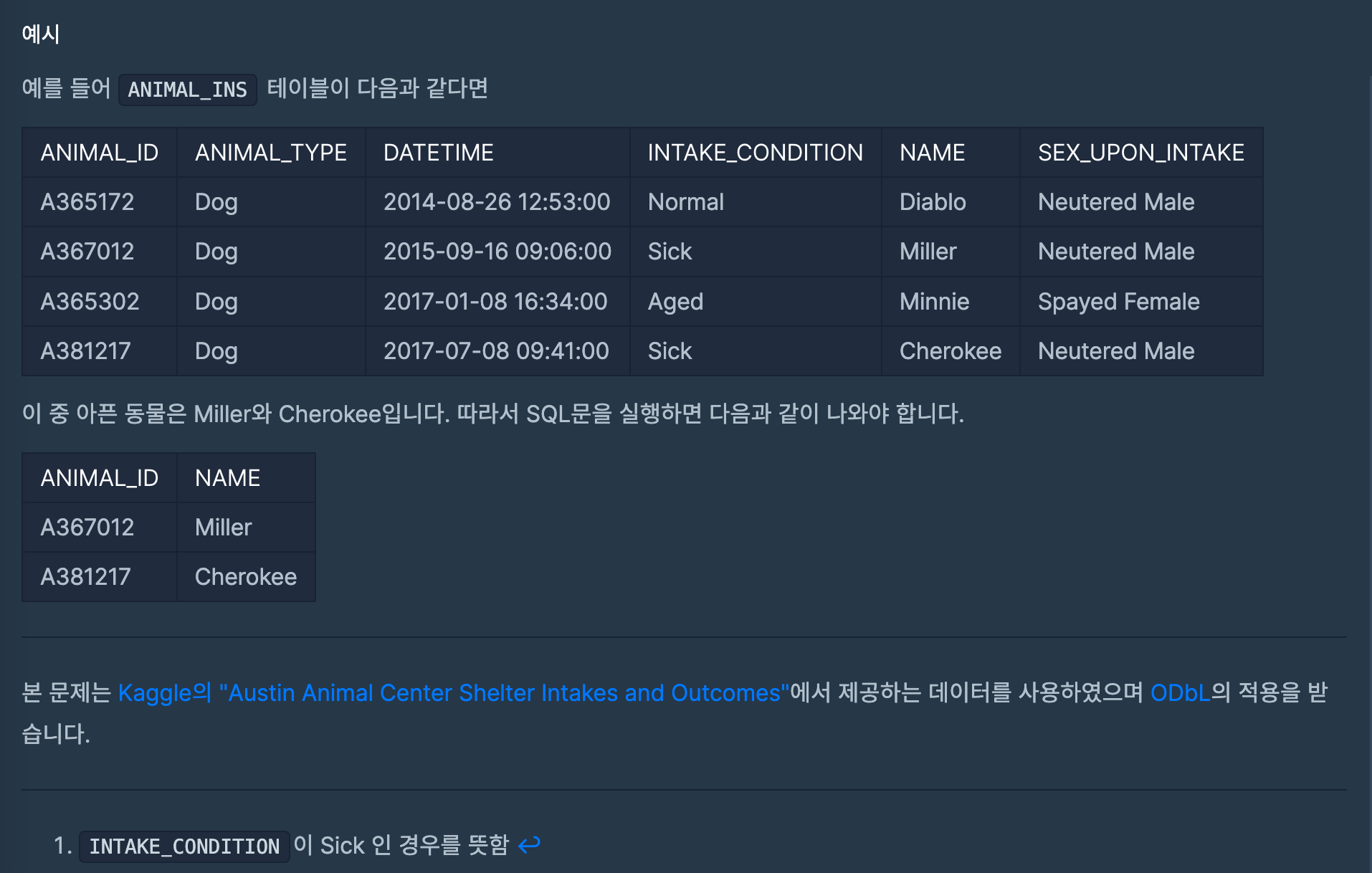Click the Spayed Female cell
The height and width of the screenshot is (873, 1372).
click(1118, 302)
